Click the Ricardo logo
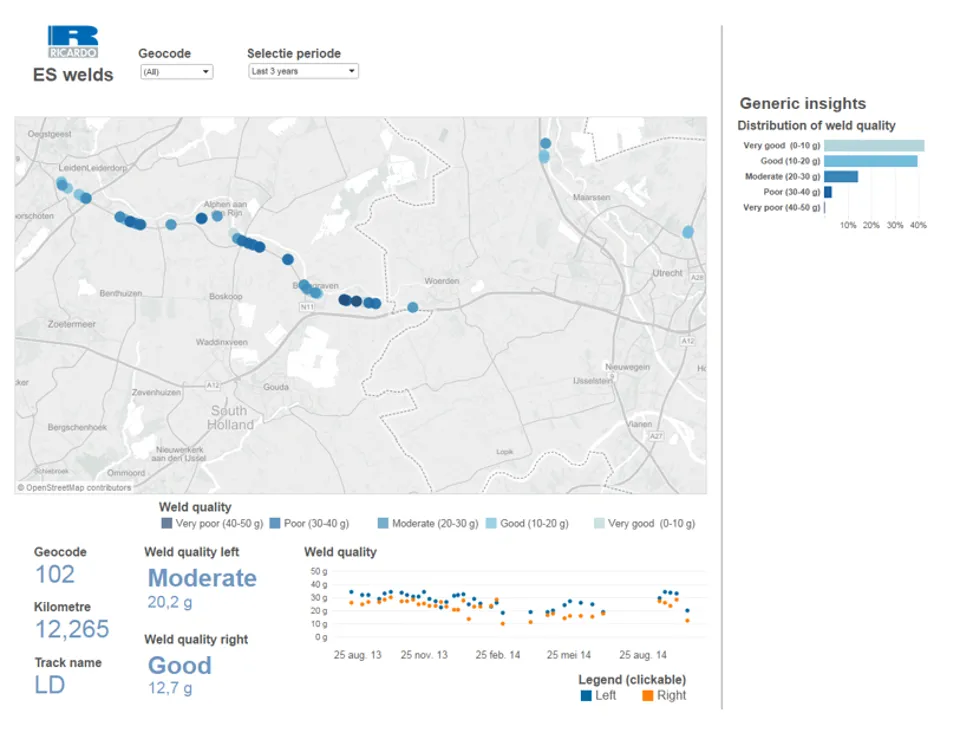Viewport: 960px width, 738px height. tap(72, 42)
